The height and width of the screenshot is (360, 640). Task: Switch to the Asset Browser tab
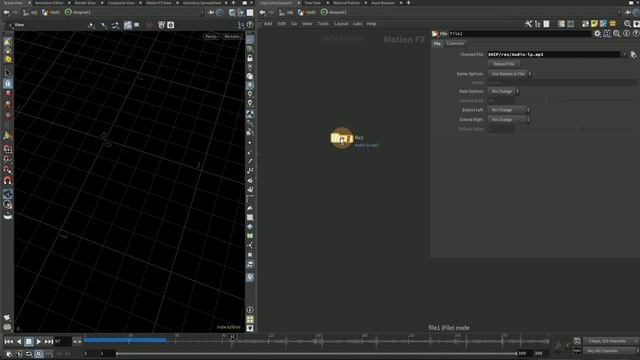[x=382, y=2]
